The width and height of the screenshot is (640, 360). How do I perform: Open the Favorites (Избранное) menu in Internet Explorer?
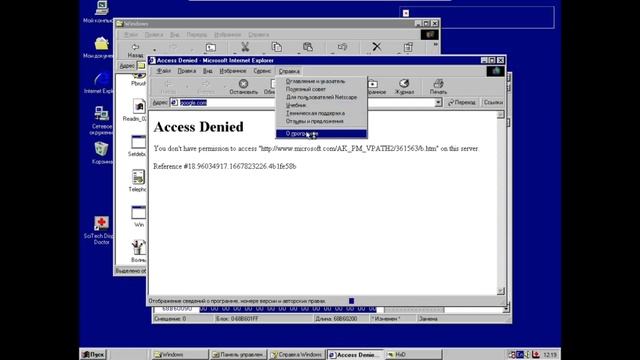[x=233, y=71]
